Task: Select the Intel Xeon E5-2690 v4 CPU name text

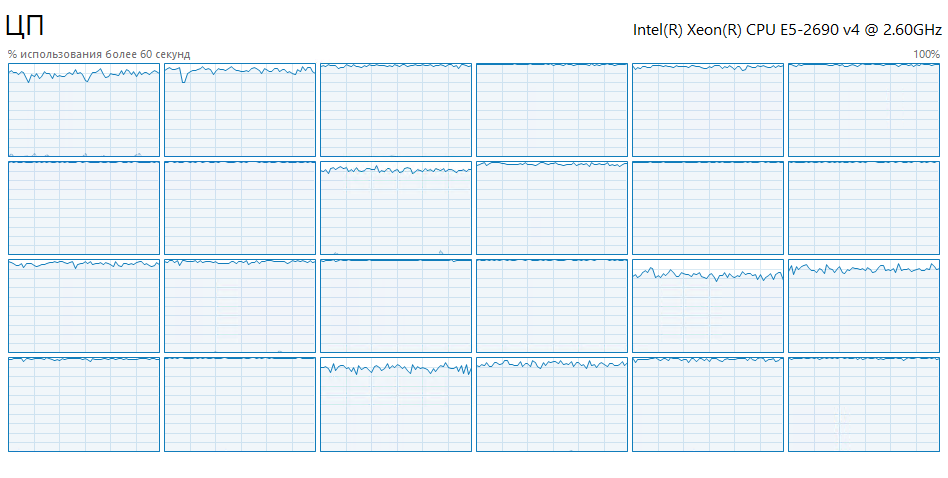Action: 787,30
